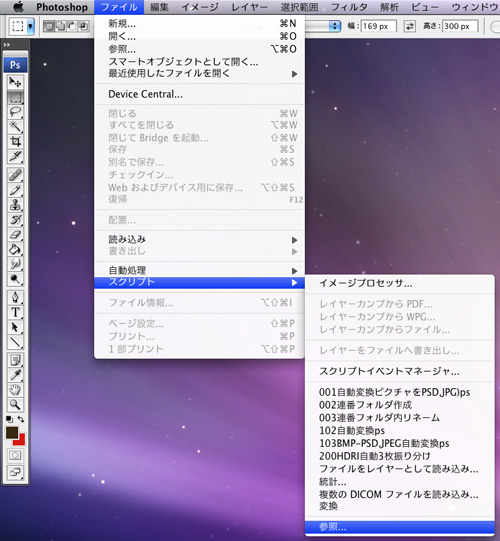Choose 新規... from the file menu
500x541 pixels.
tap(199, 23)
